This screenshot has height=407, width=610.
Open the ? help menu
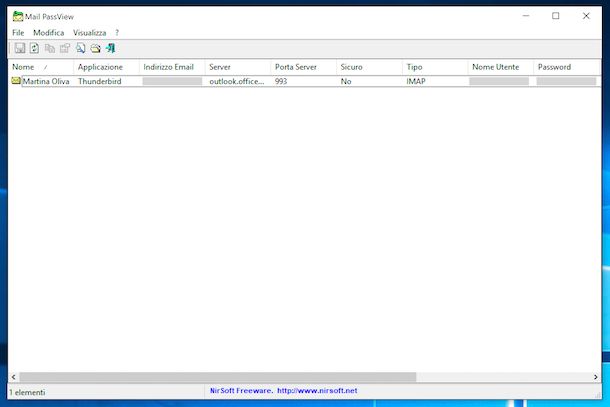click(117, 33)
